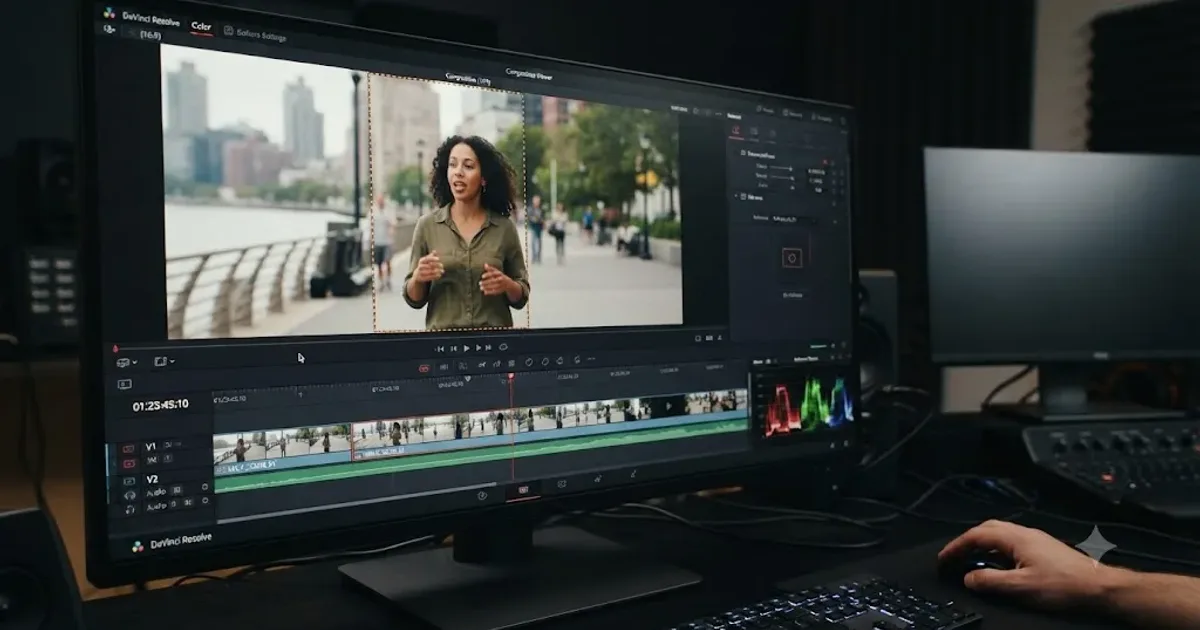Play the clip using the transport play button
This screenshot has height=630, width=1200.
coord(466,348)
